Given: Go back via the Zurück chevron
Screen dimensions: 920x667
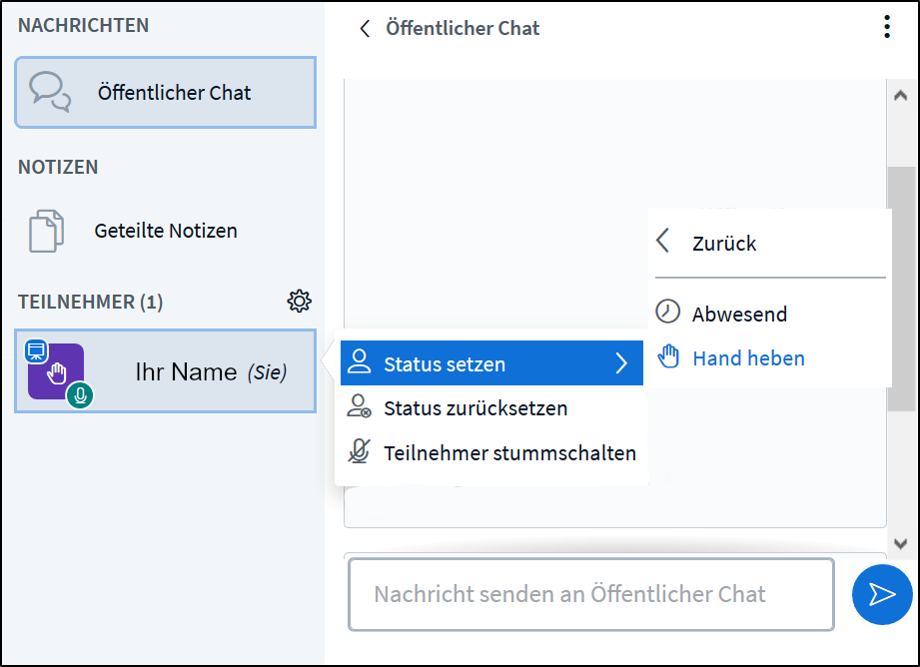Looking at the screenshot, I should [663, 242].
